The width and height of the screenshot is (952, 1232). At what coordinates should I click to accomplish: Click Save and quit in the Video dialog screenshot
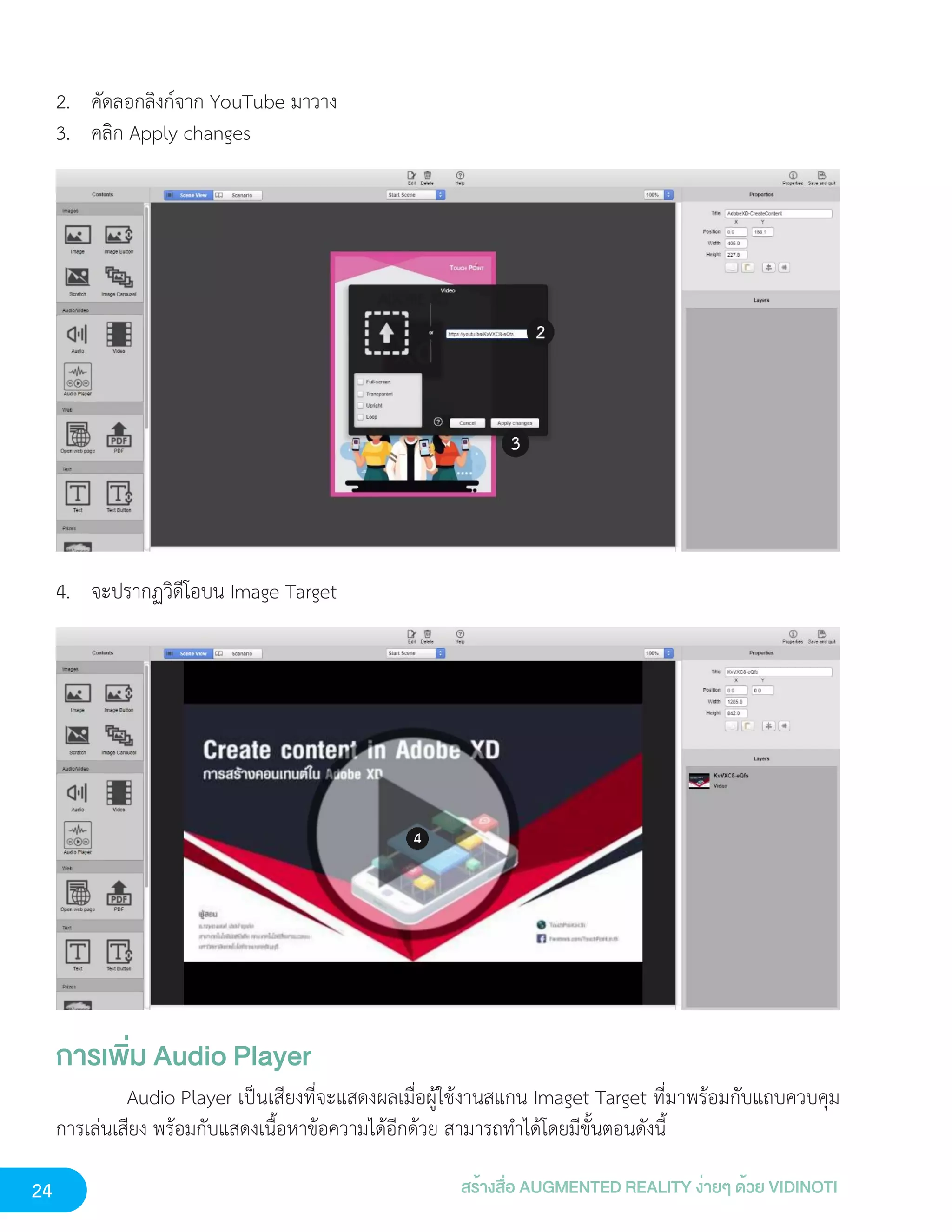pyautogui.click(x=822, y=178)
